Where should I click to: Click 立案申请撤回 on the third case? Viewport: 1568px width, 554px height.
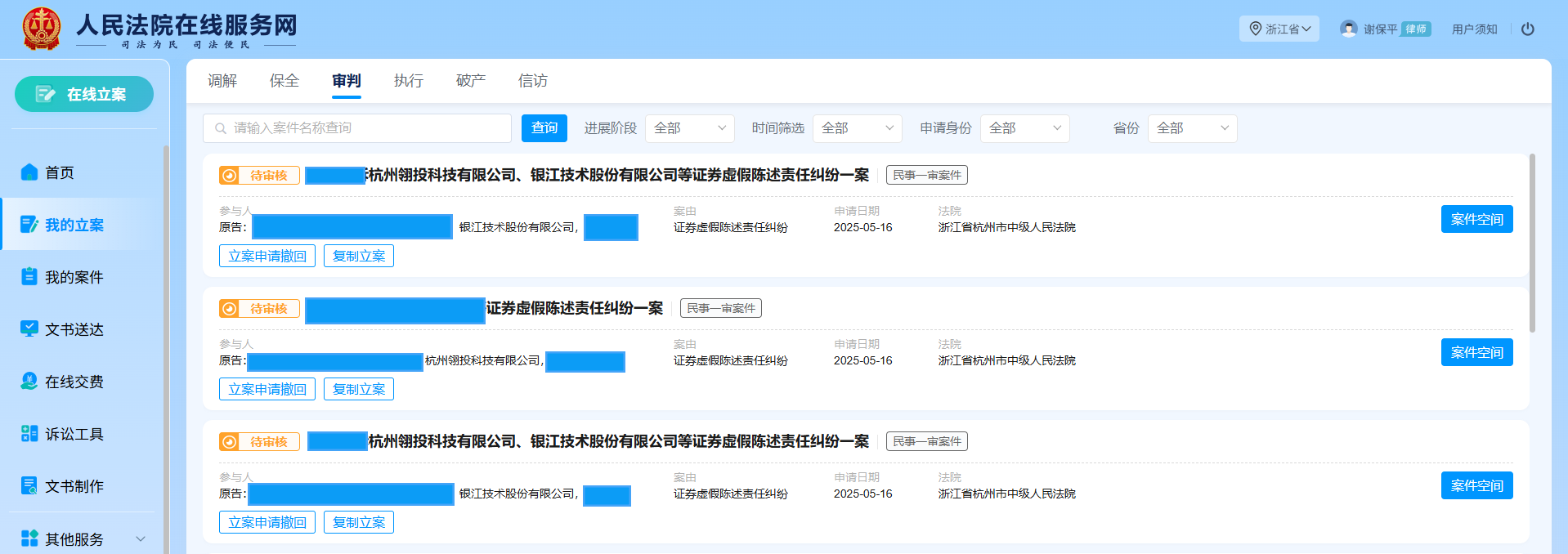point(267,522)
